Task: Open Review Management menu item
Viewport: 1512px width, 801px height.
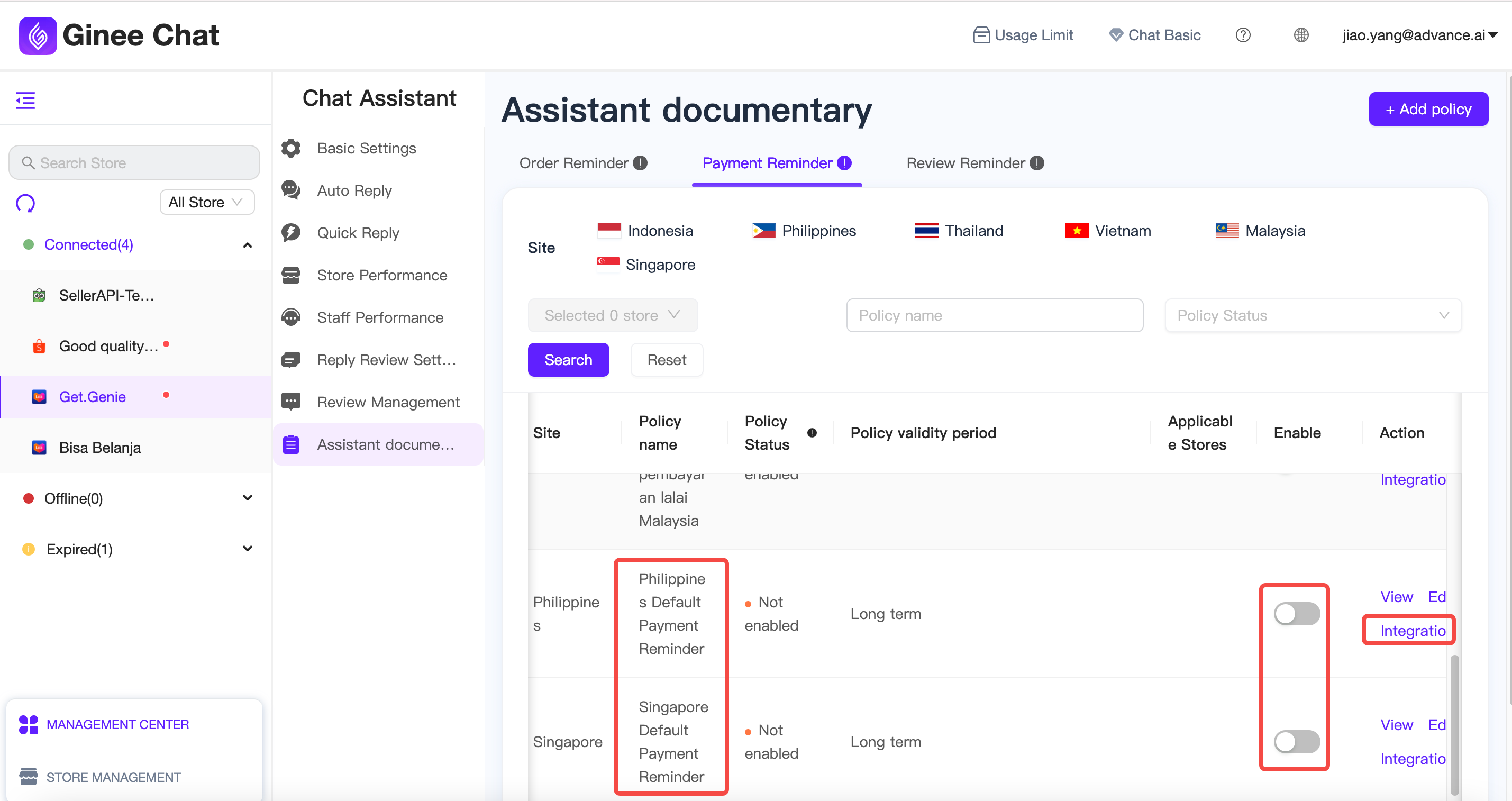Action: point(379,402)
